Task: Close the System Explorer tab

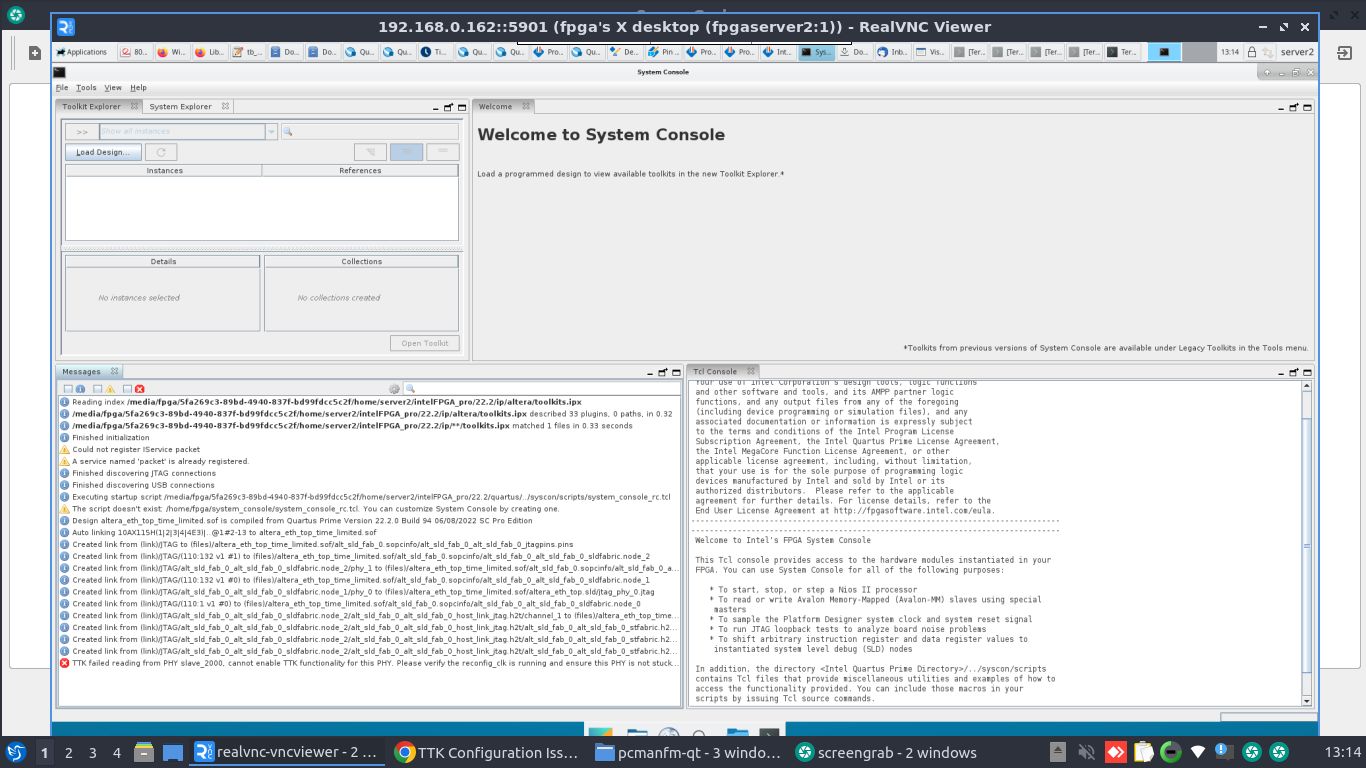Action: click(225, 106)
